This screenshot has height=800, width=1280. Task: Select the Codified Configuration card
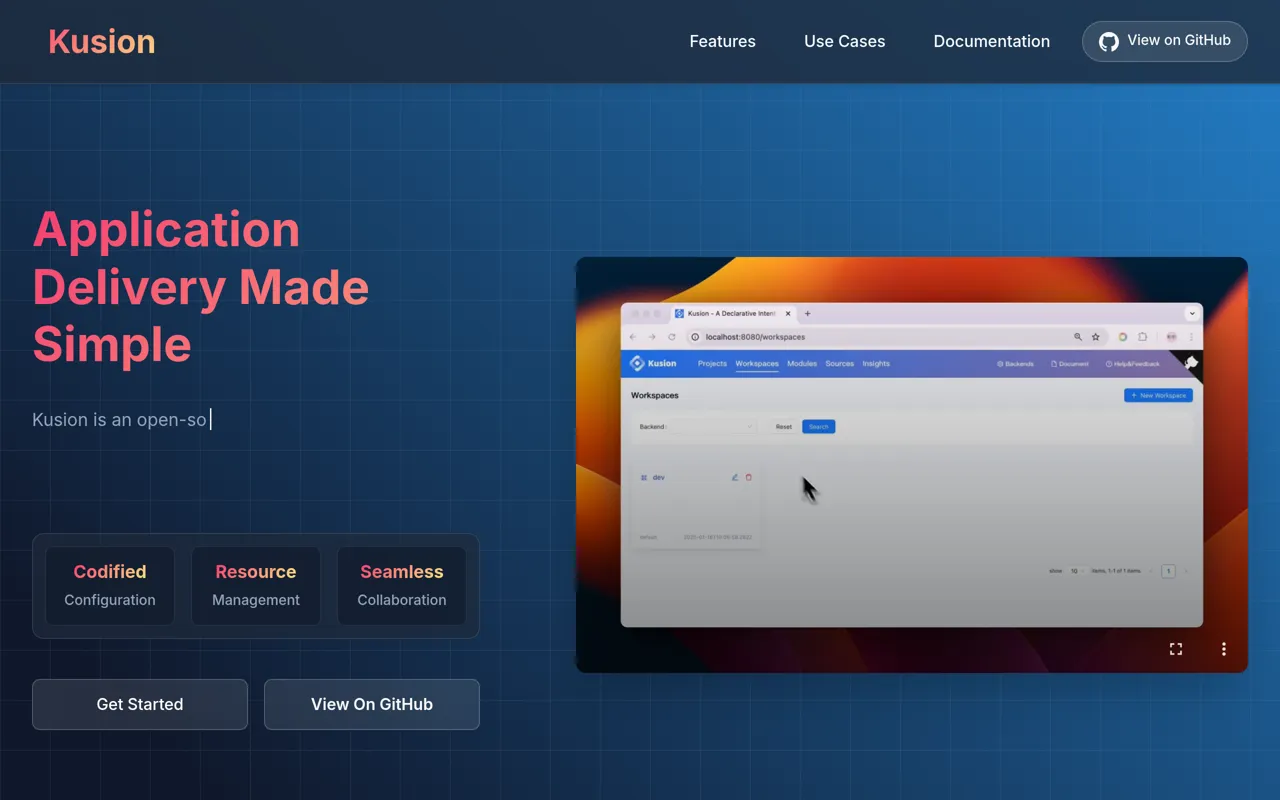(x=110, y=586)
